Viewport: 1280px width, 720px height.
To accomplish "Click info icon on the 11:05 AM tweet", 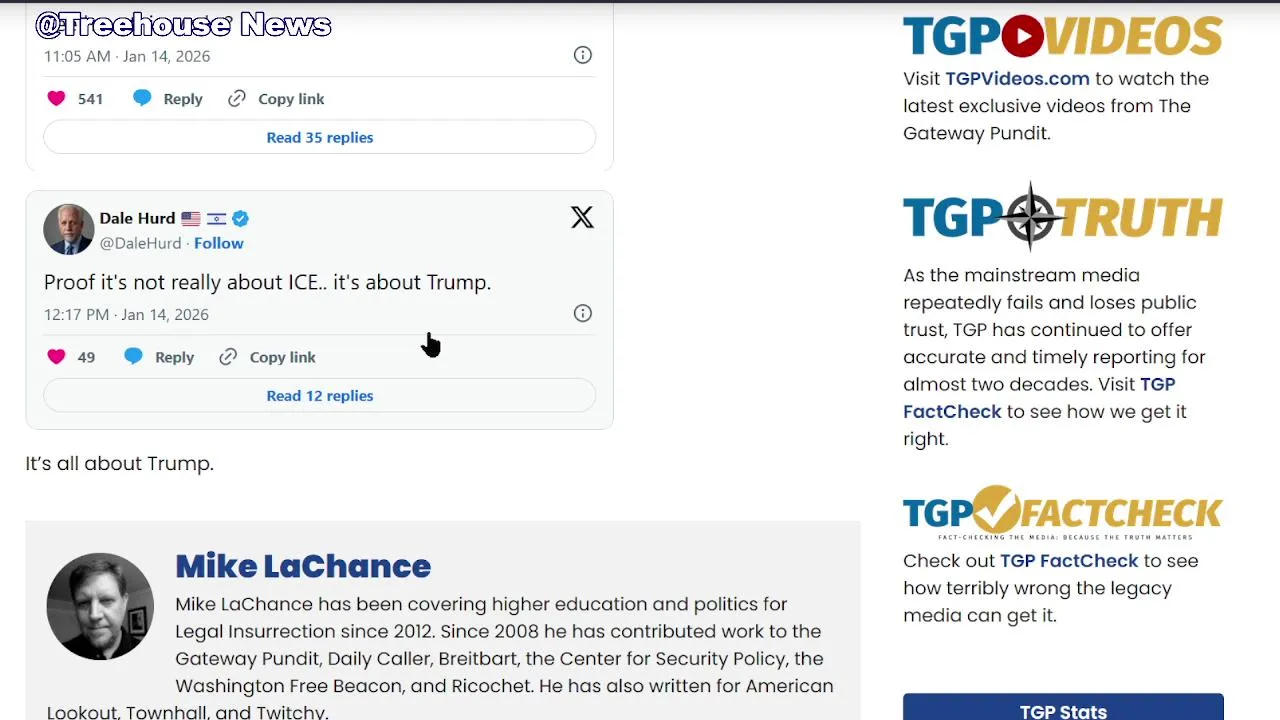I will click(x=582, y=55).
